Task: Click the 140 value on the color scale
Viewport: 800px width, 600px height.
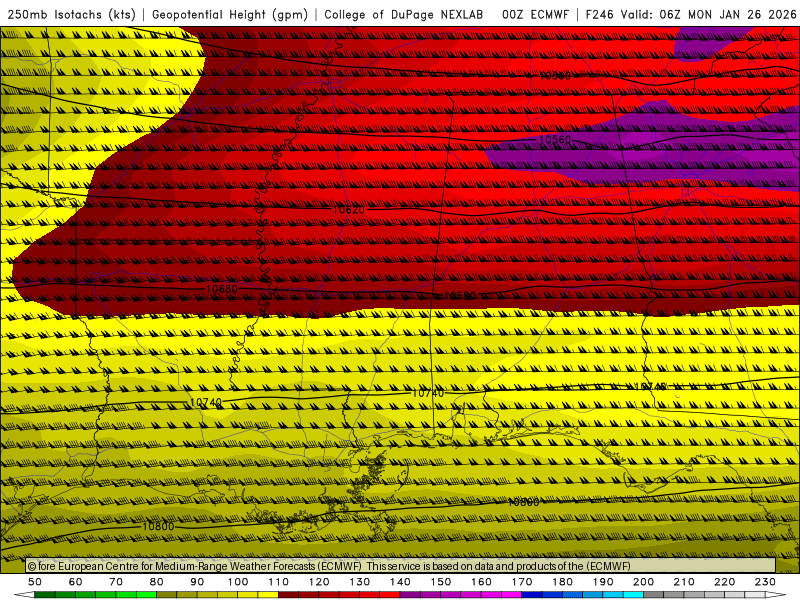Action: point(400,582)
